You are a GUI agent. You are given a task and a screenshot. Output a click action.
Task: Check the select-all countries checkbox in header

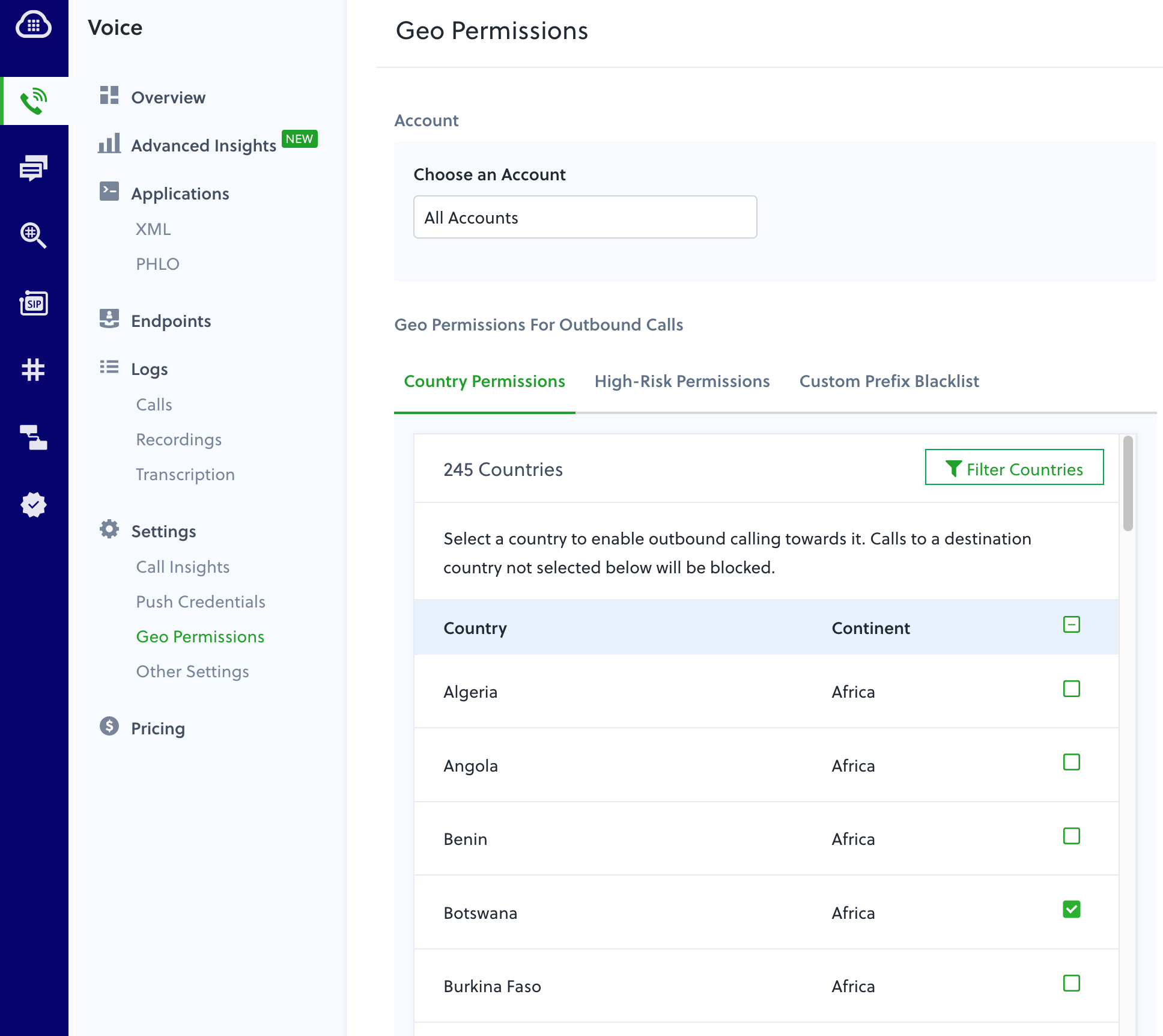pyautogui.click(x=1071, y=625)
